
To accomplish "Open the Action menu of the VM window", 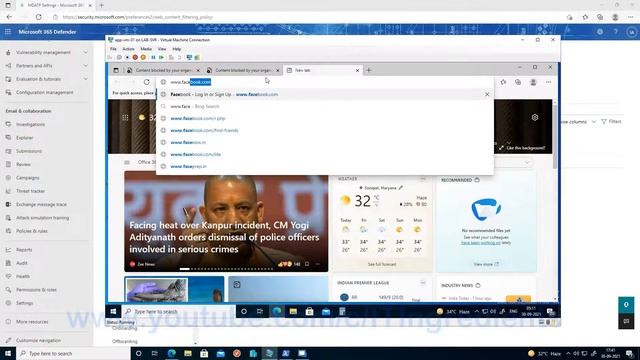I will 128,49.
